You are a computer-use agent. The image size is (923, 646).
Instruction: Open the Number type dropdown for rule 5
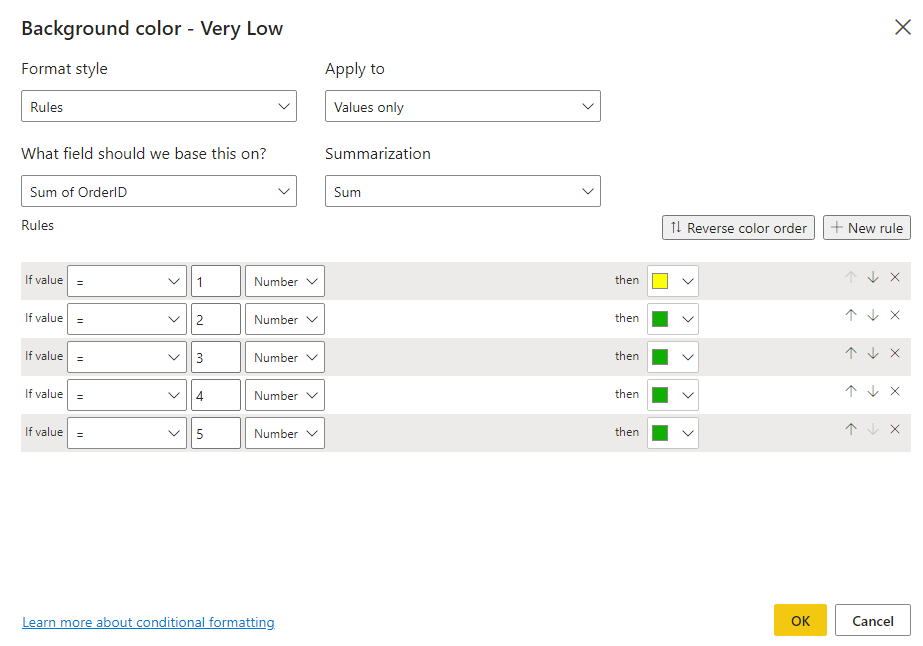coord(285,433)
